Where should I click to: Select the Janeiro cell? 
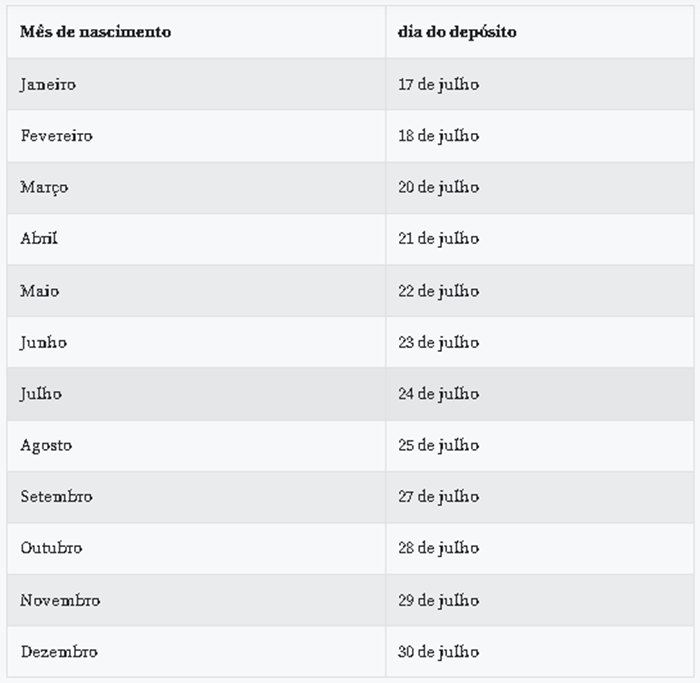click(x=48, y=85)
